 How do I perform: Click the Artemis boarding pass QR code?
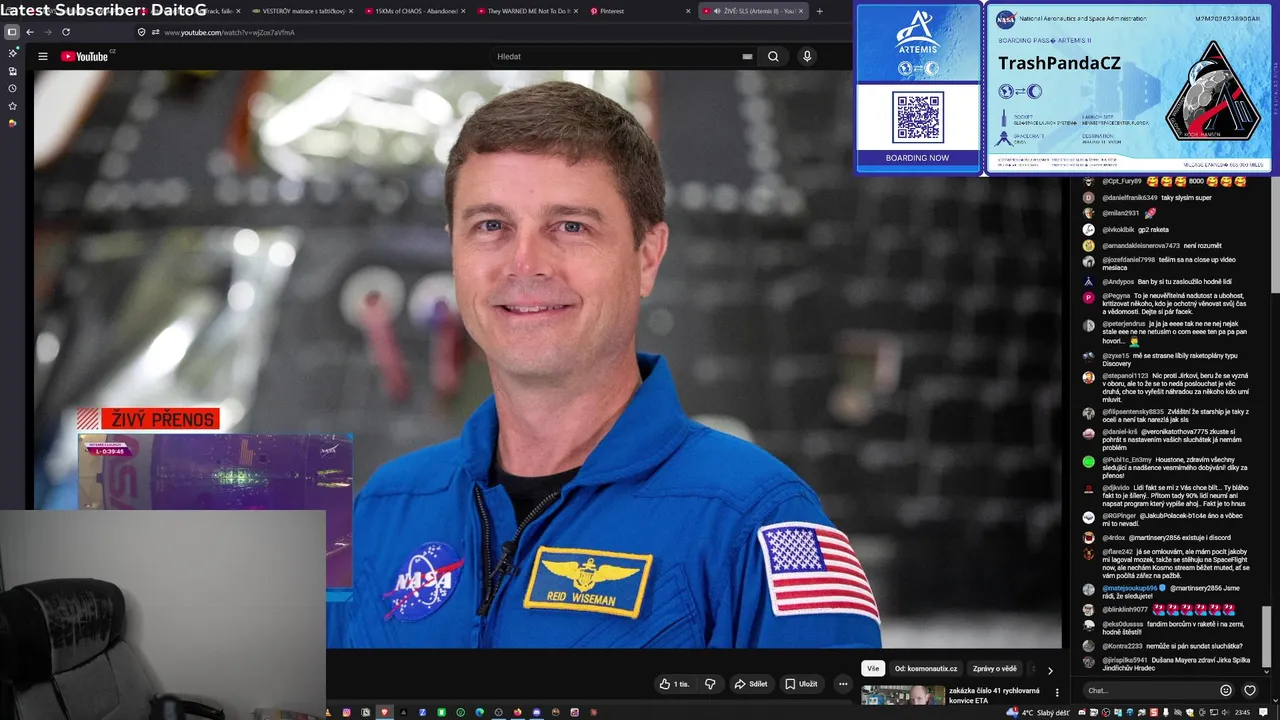pos(917,118)
